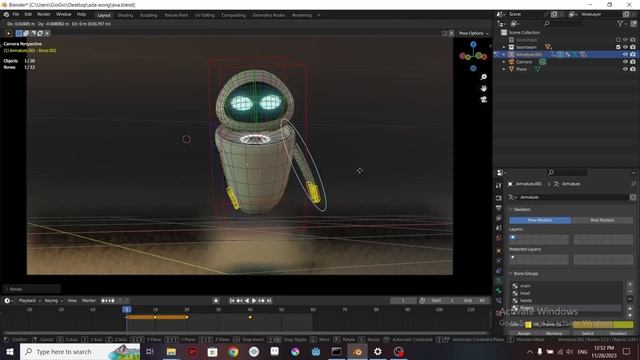Jump to the timeline start frame
This screenshot has width=640, height=360.
232,301
